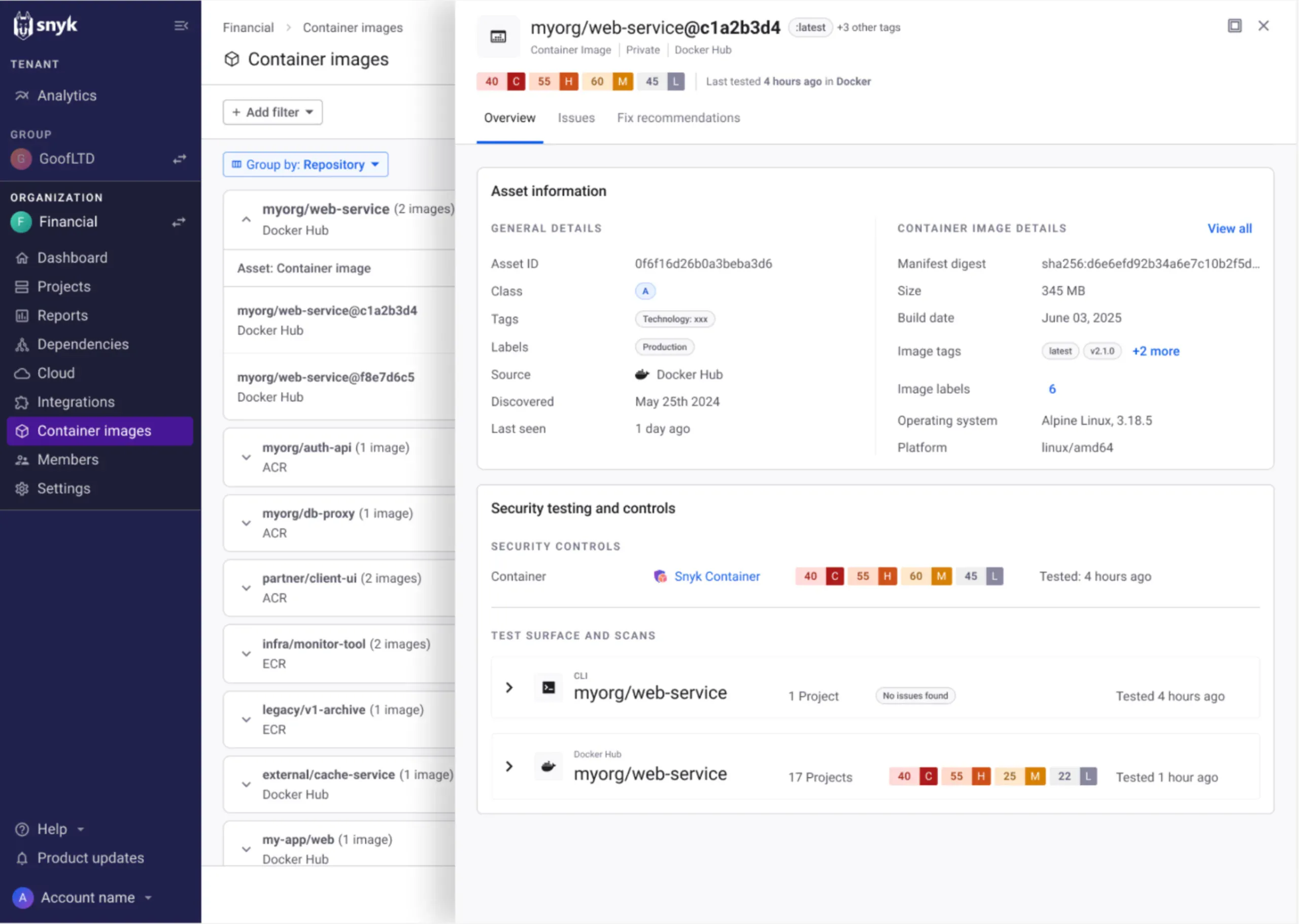Screen dimensions: 1299x924
Task: Expand the CLI myorg/web-service scan row
Action: (508, 688)
